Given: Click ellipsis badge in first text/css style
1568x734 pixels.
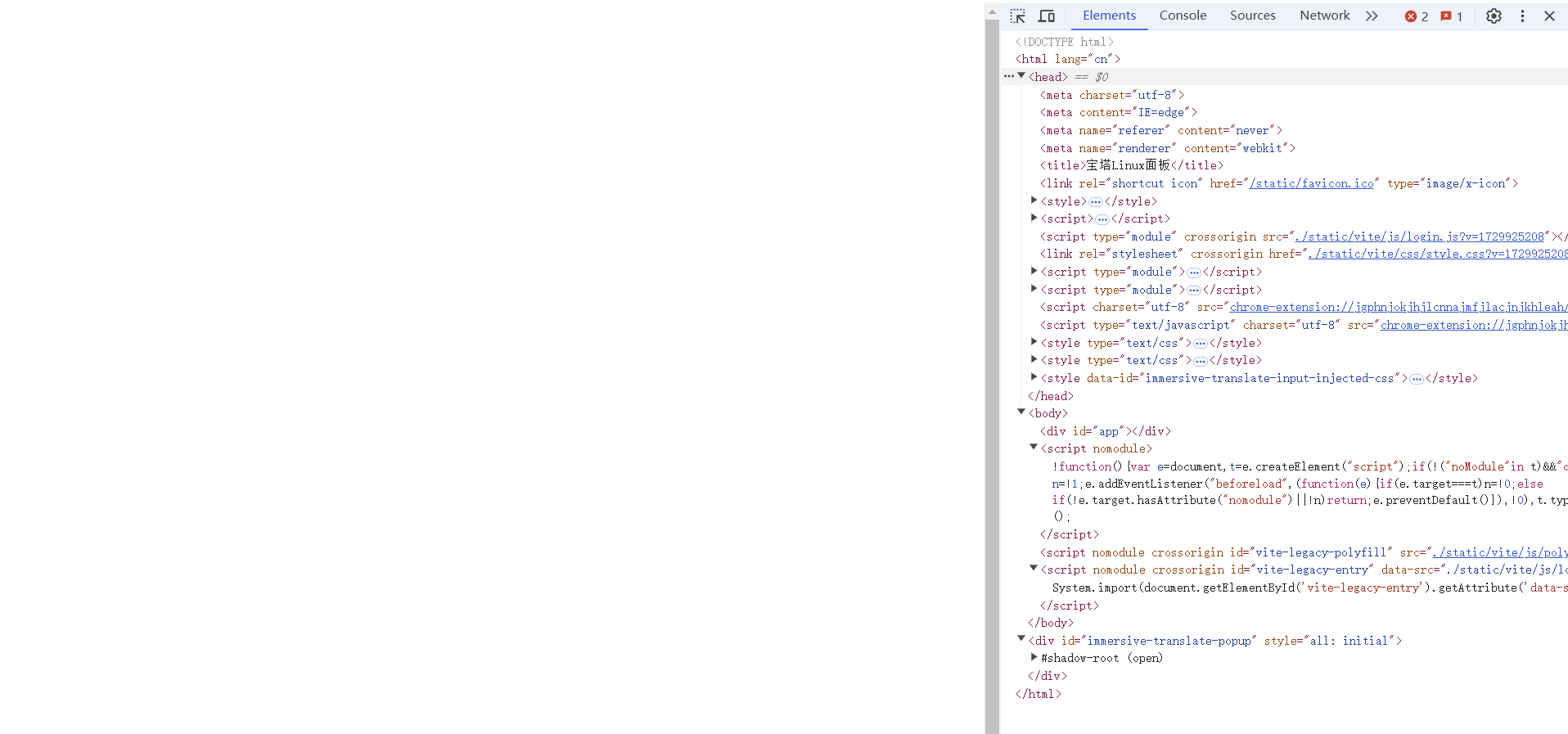Looking at the screenshot, I should [1201, 344].
